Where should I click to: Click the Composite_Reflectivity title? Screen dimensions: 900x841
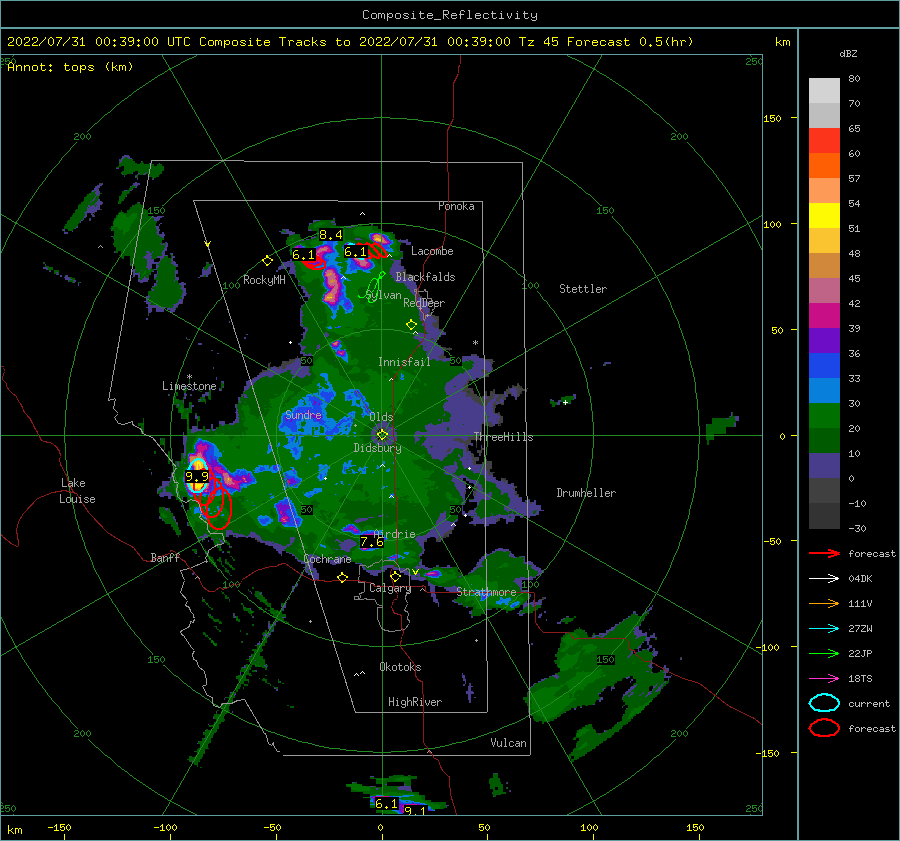point(449,15)
